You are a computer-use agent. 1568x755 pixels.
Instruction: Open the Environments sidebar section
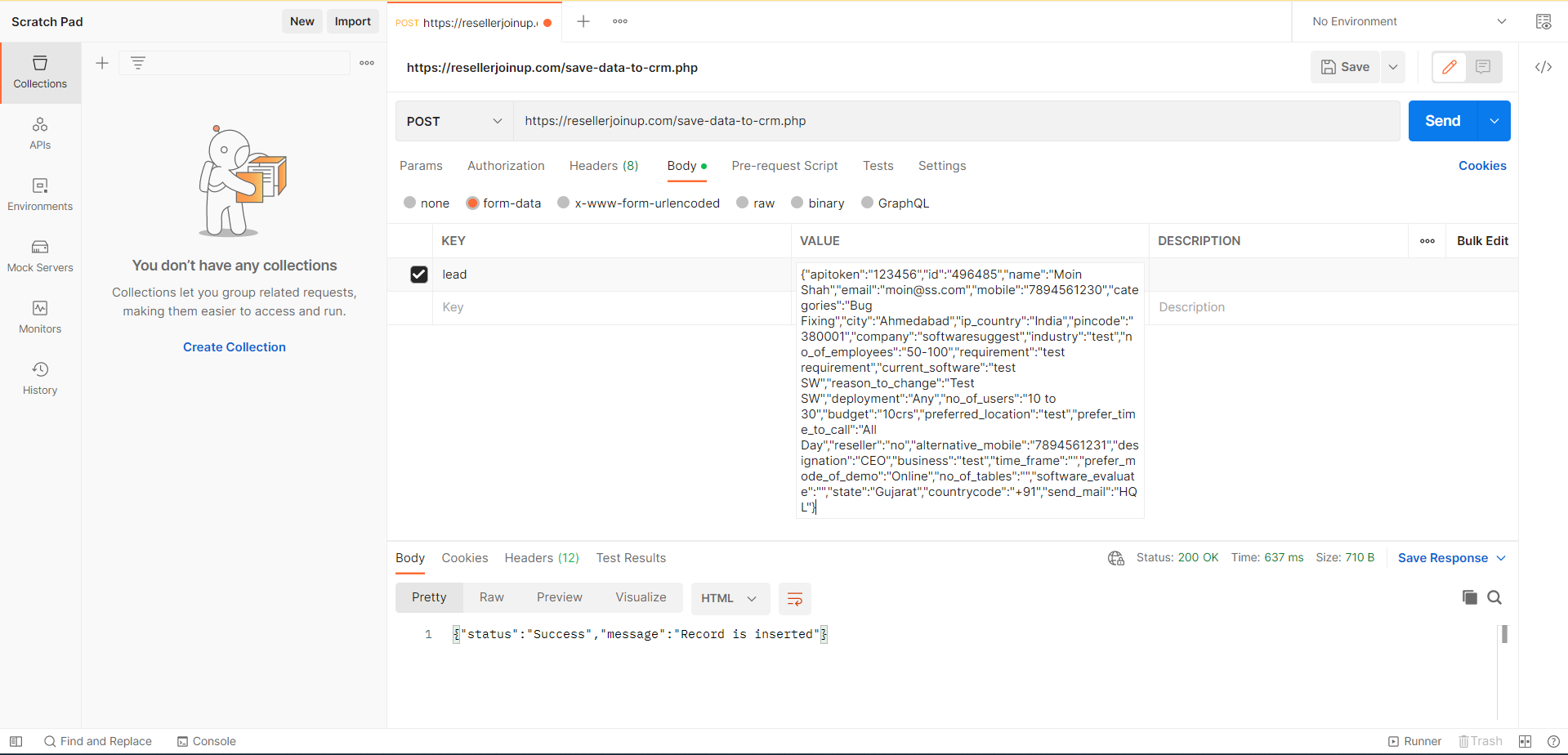coord(40,195)
